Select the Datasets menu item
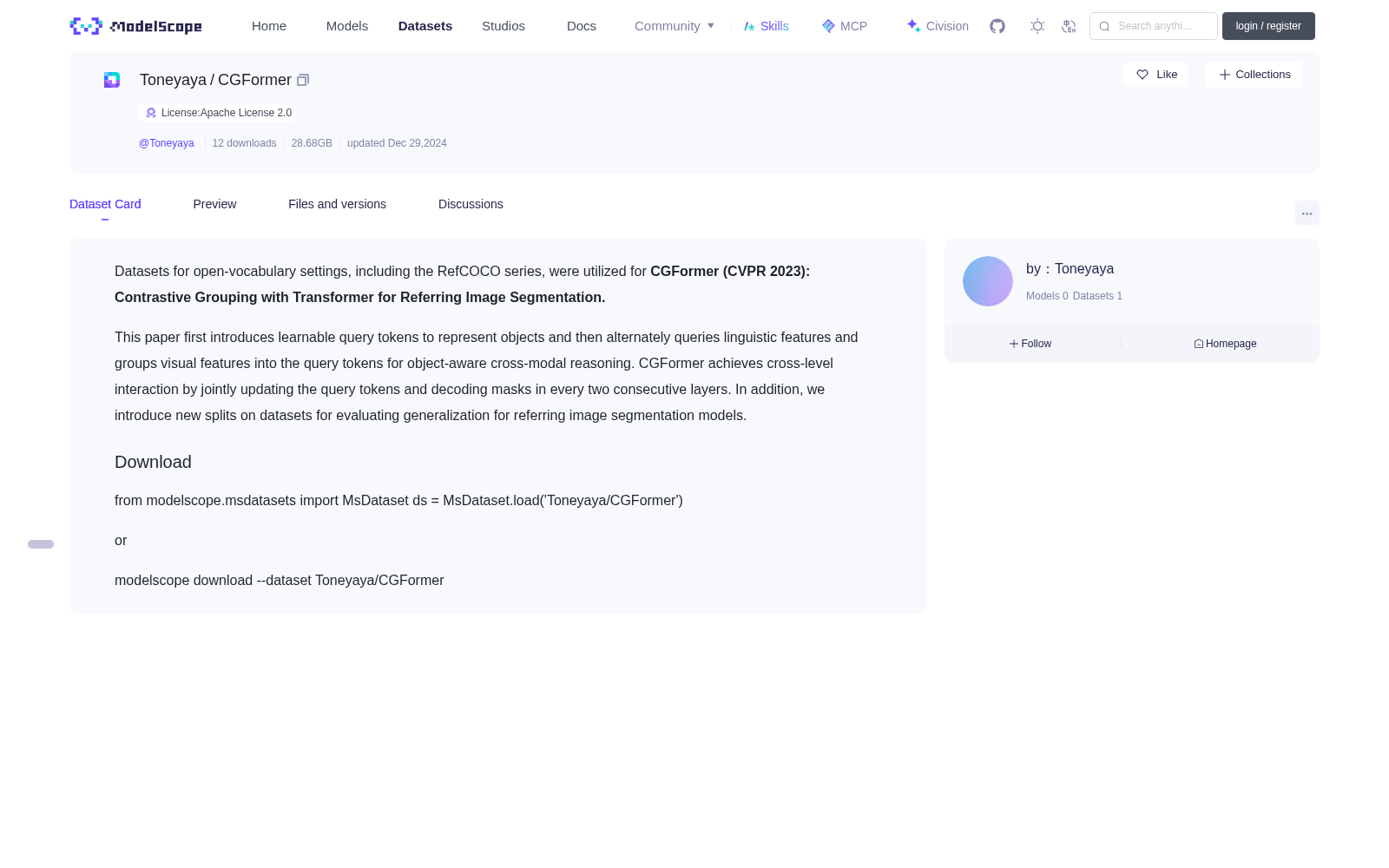This screenshot has width=1389, height=868. pyautogui.click(x=425, y=26)
